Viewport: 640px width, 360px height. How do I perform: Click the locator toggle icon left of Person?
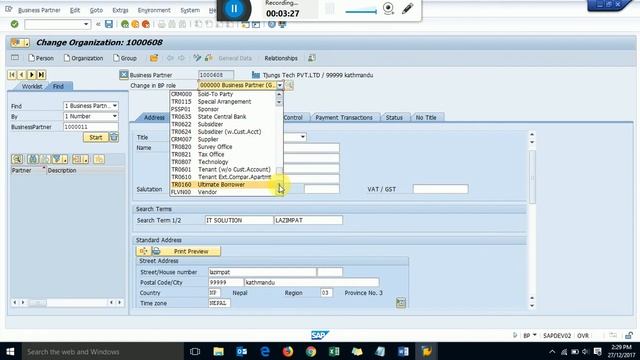[x=15, y=58]
